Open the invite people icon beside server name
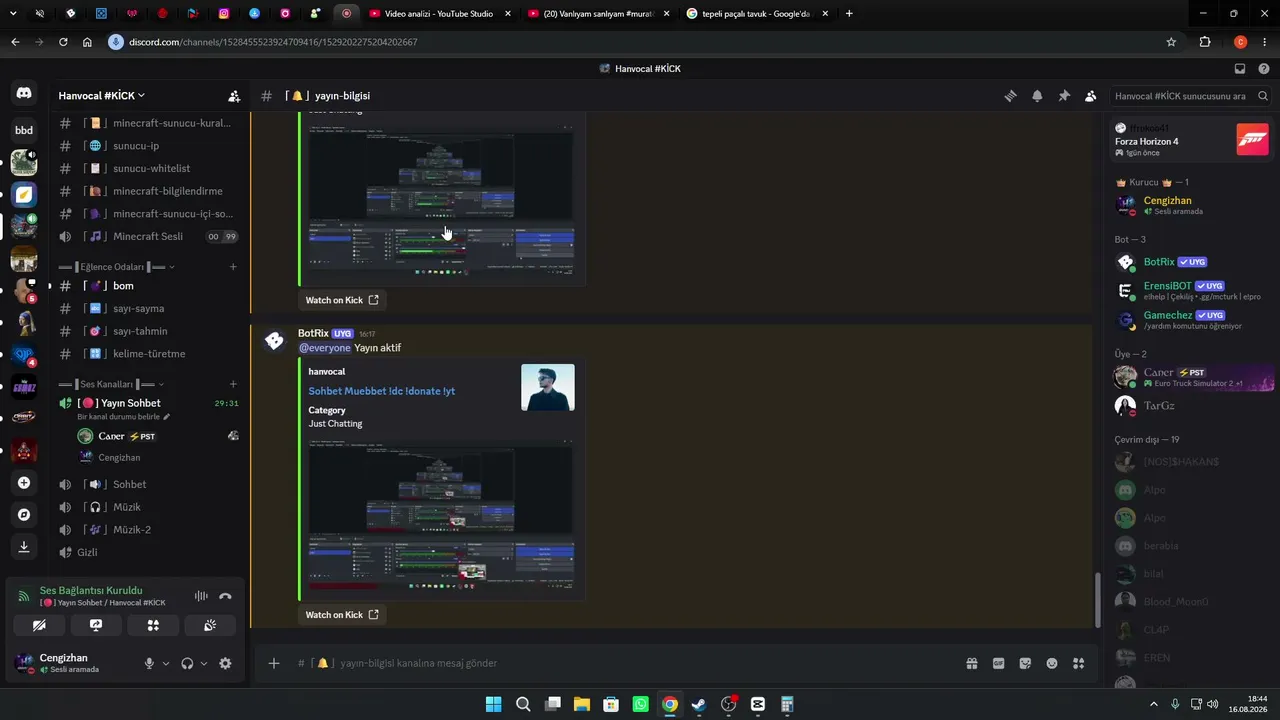This screenshot has width=1280, height=720. pos(234,96)
